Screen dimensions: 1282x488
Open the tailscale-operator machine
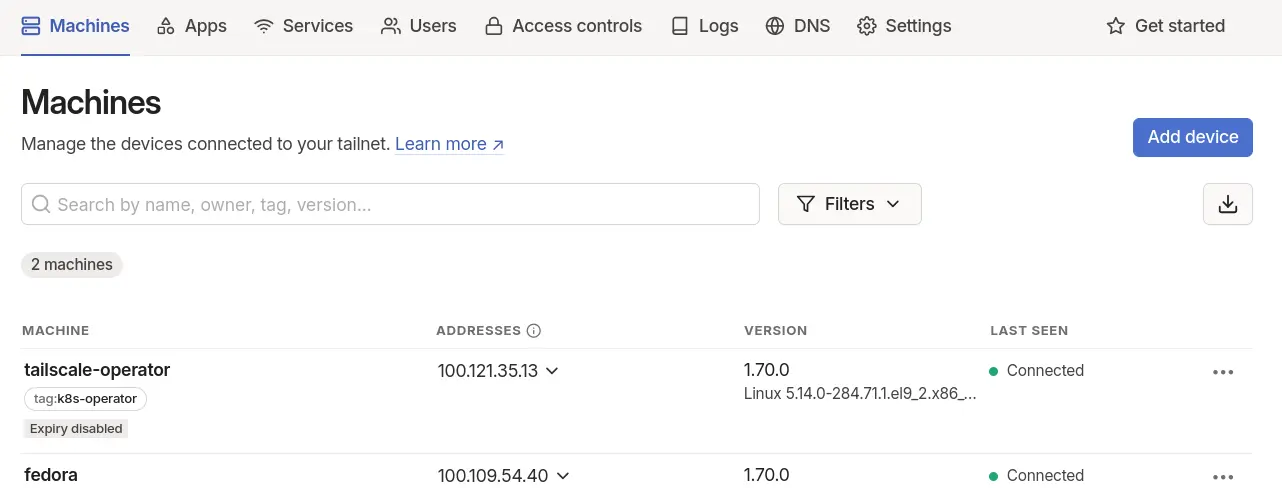pos(97,370)
